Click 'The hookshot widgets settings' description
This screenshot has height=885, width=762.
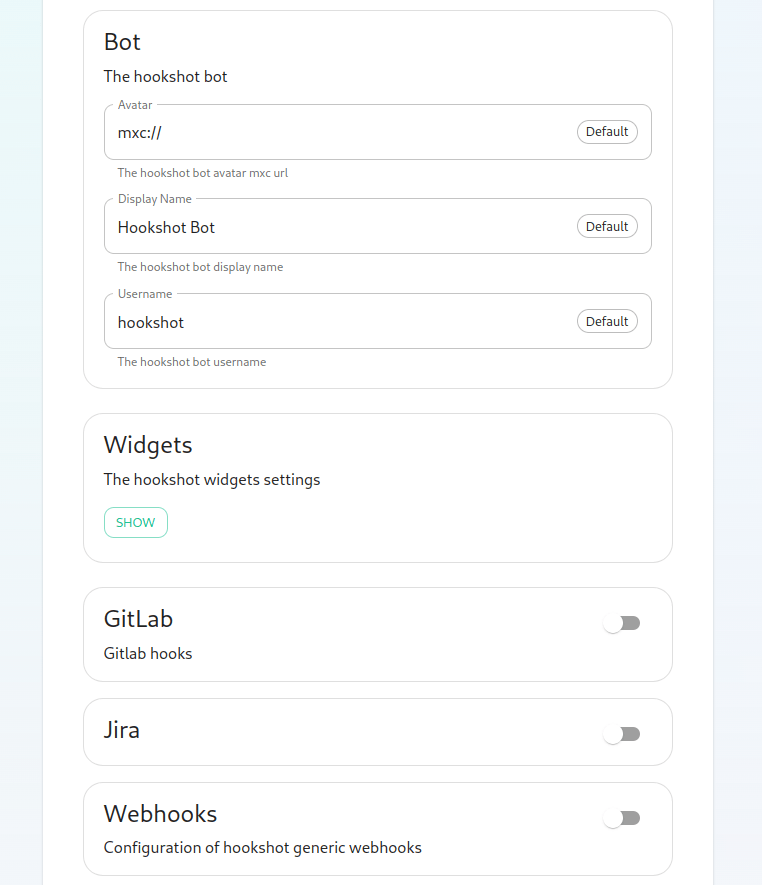click(x=212, y=480)
